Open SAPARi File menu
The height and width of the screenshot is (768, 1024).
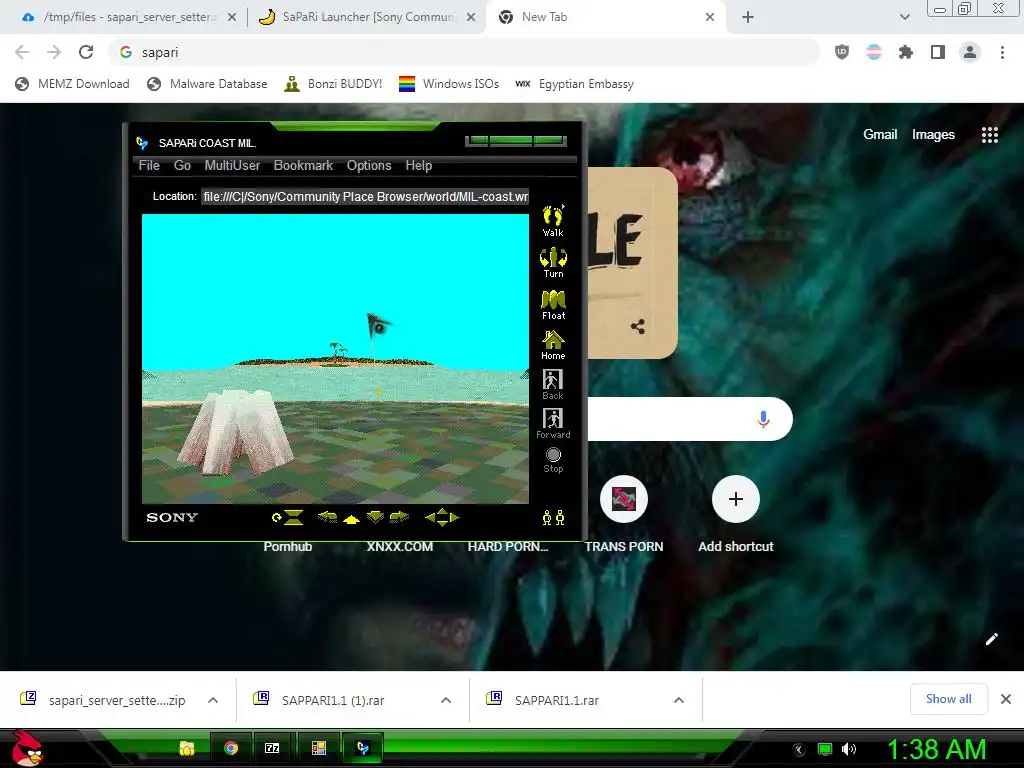pos(149,165)
